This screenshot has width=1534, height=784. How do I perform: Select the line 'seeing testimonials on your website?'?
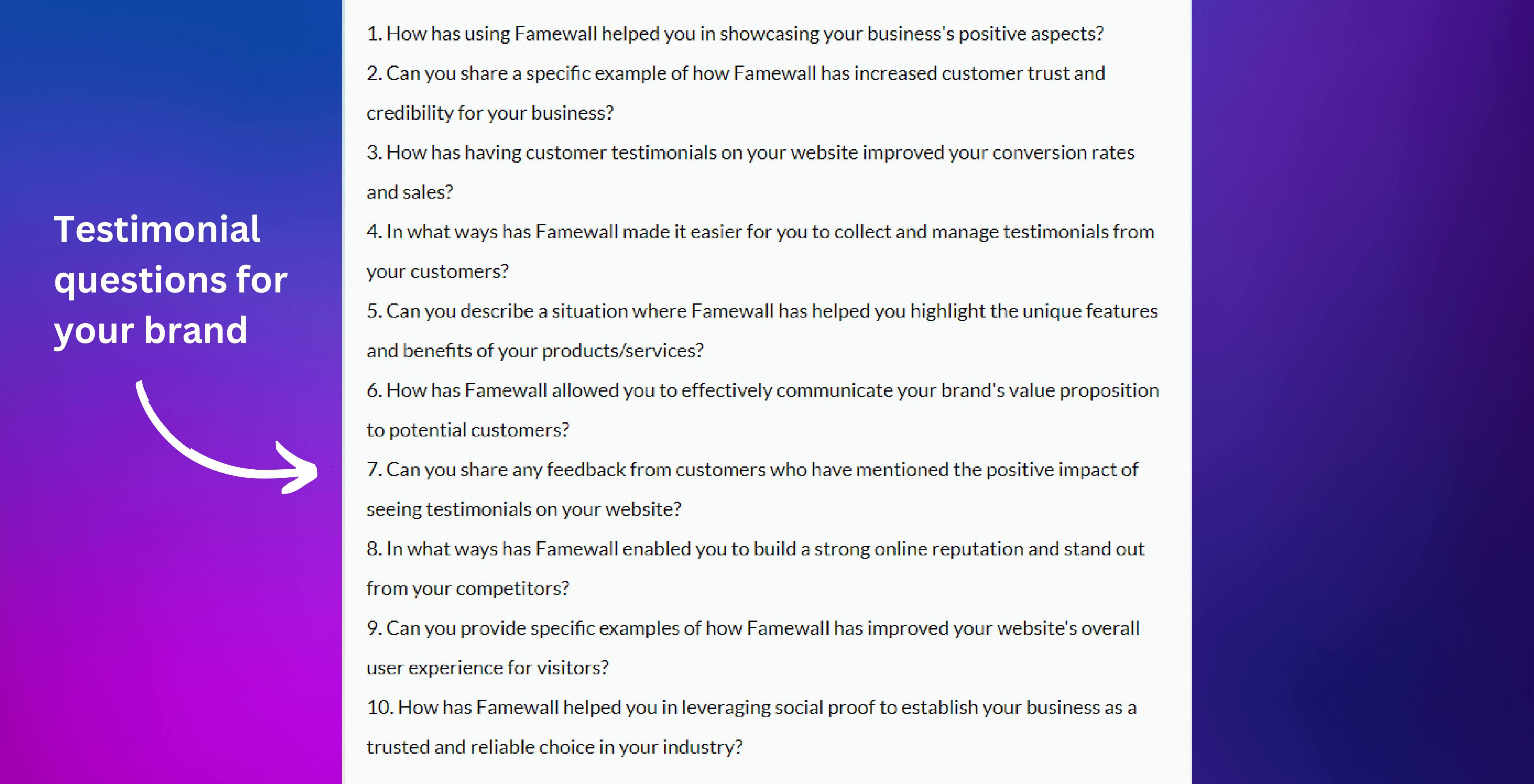[523, 510]
